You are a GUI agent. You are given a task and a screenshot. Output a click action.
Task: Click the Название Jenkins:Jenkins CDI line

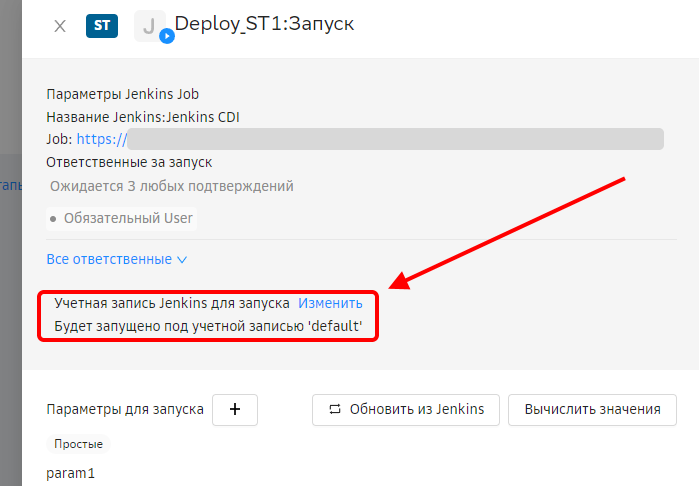[142, 117]
